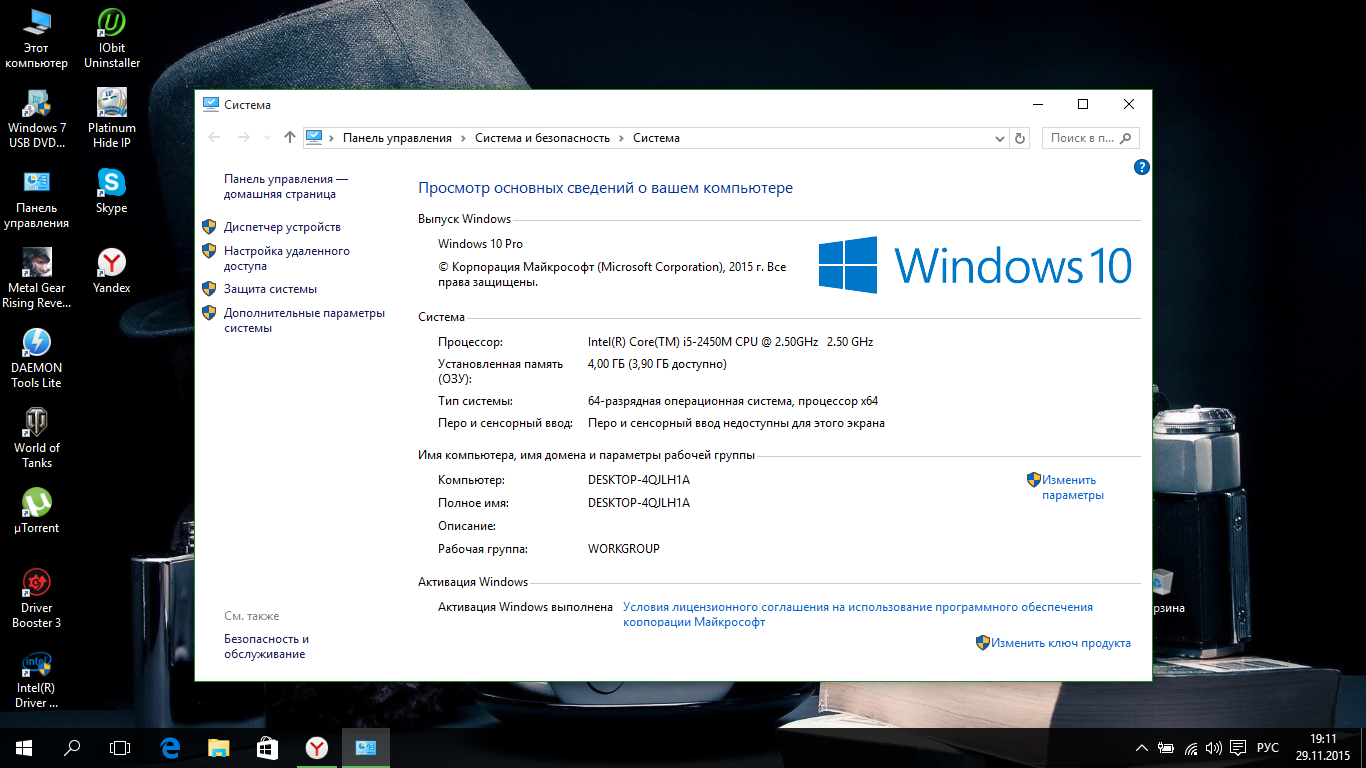Click the refresh button in address bar
This screenshot has height=768, width=1366.
1020,138
